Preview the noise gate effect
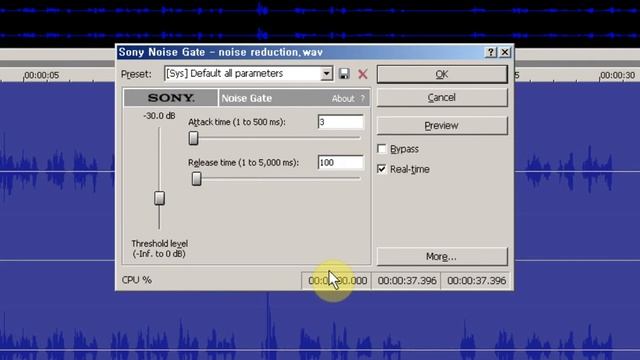This screenshot has height=360, width=640. pos(442,125)
